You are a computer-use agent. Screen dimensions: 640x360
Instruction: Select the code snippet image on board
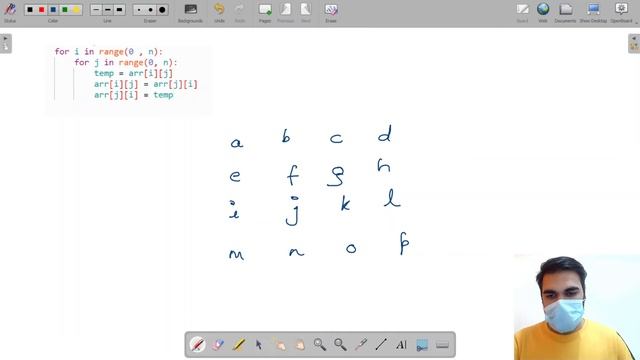[129, 80]
